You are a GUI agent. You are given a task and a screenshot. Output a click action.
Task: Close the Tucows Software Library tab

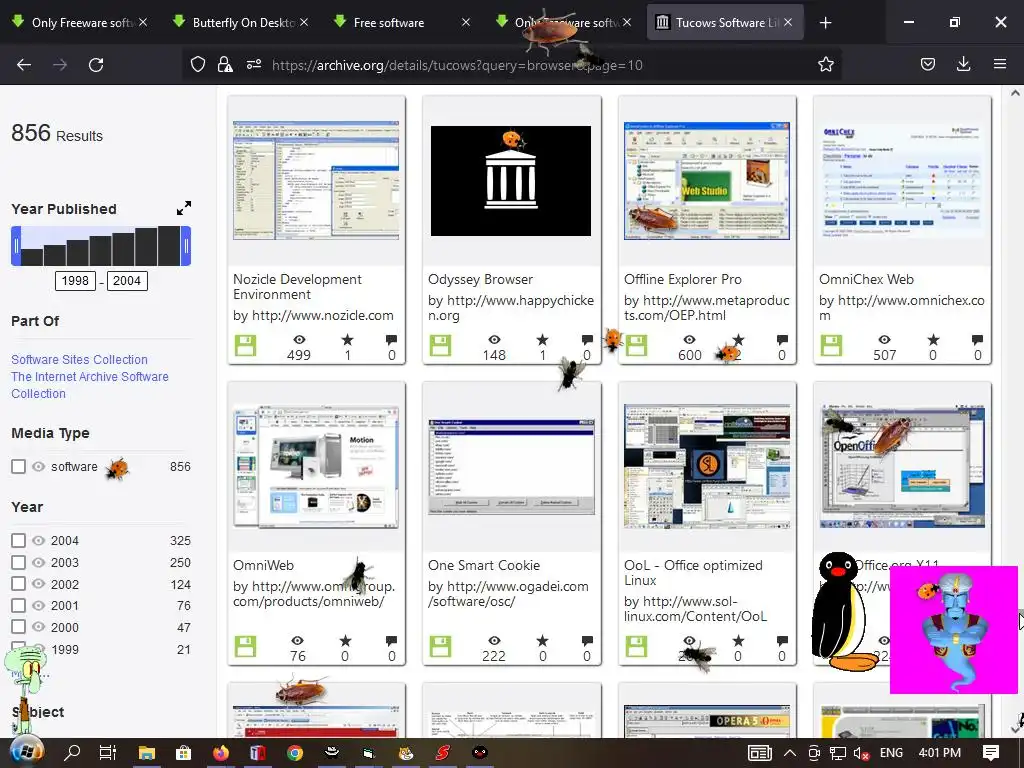pos(788,22)
